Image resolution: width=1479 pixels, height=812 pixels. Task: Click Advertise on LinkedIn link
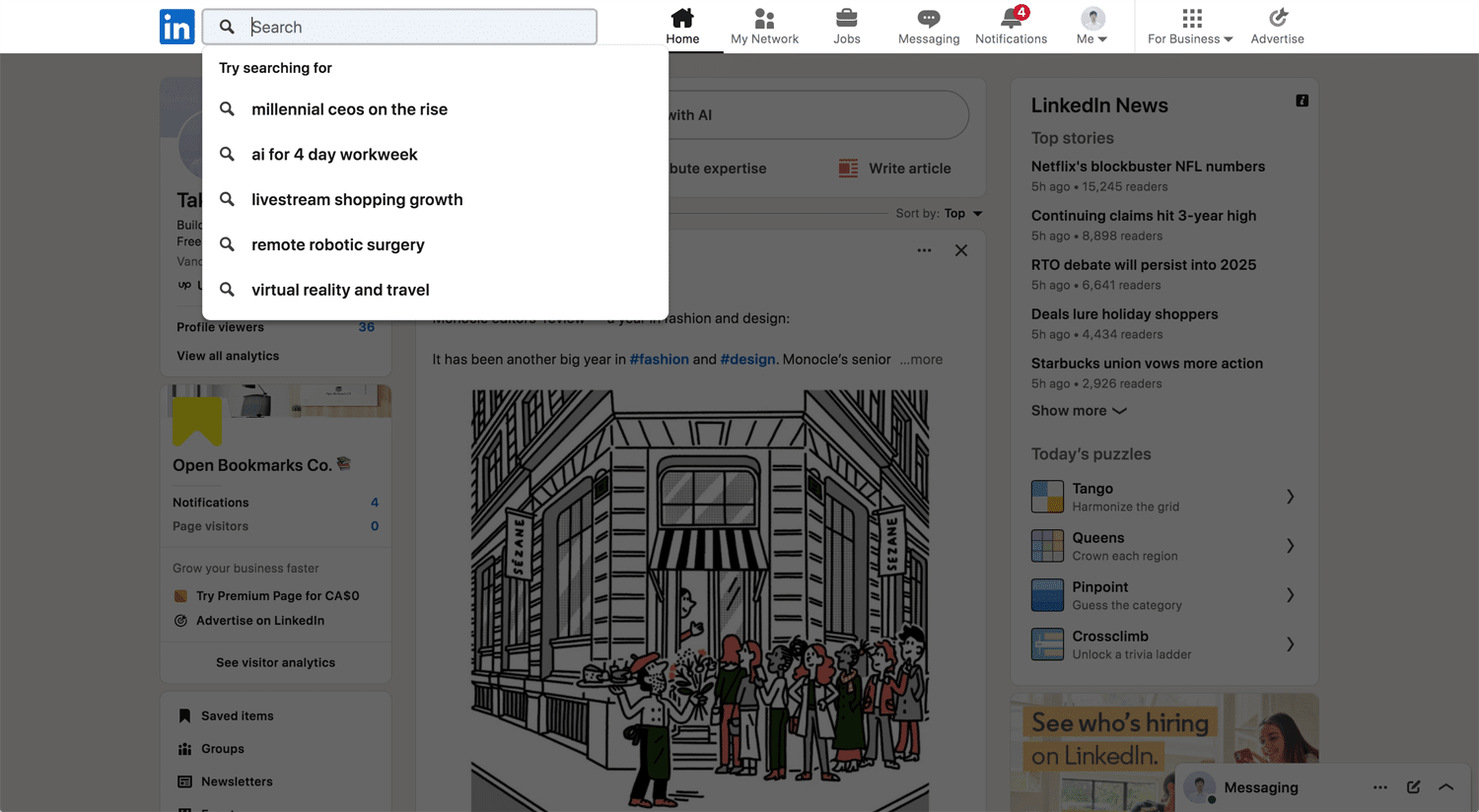point(260,621)
